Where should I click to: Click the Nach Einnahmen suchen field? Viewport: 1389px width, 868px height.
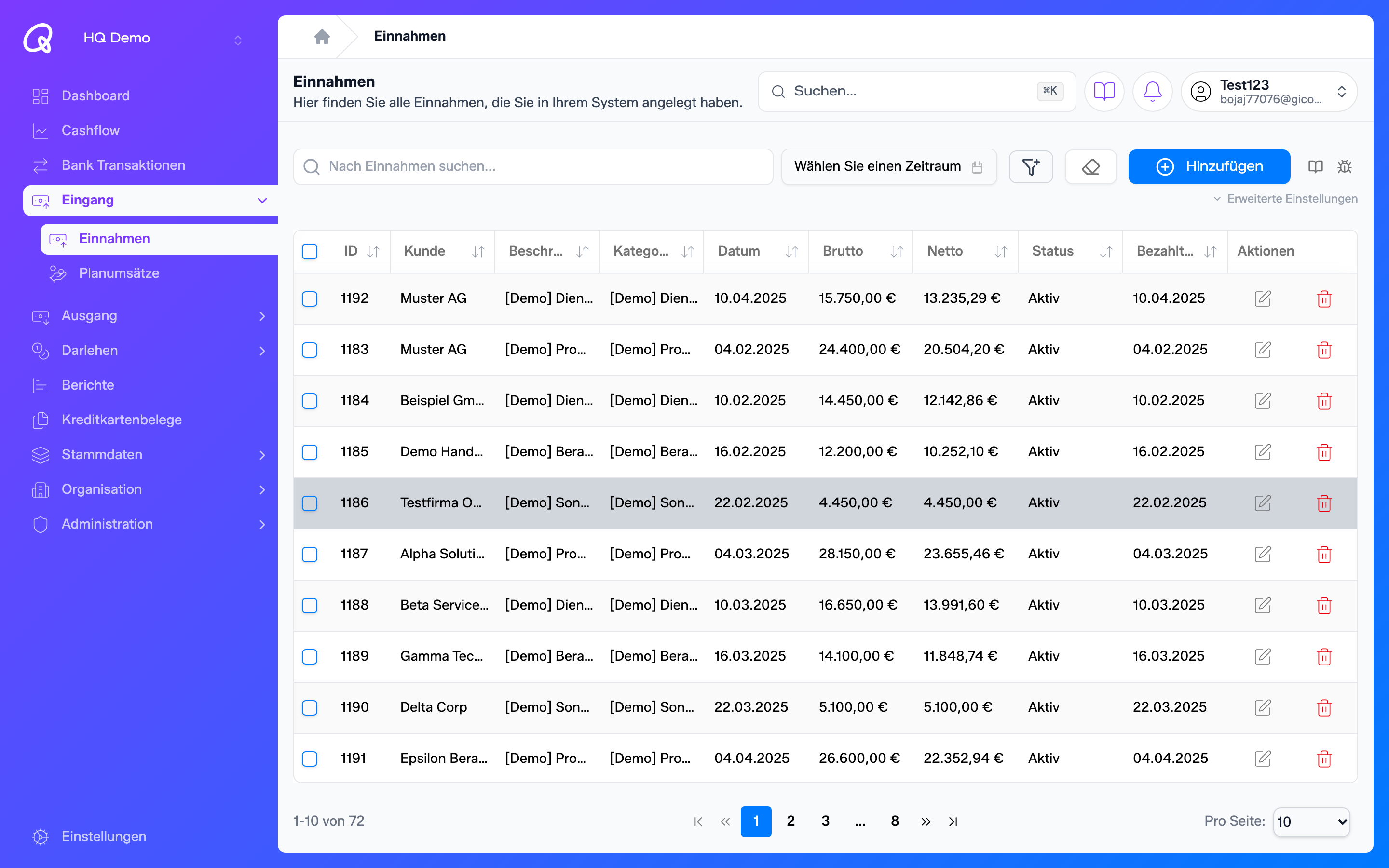[x=533, y=166]
